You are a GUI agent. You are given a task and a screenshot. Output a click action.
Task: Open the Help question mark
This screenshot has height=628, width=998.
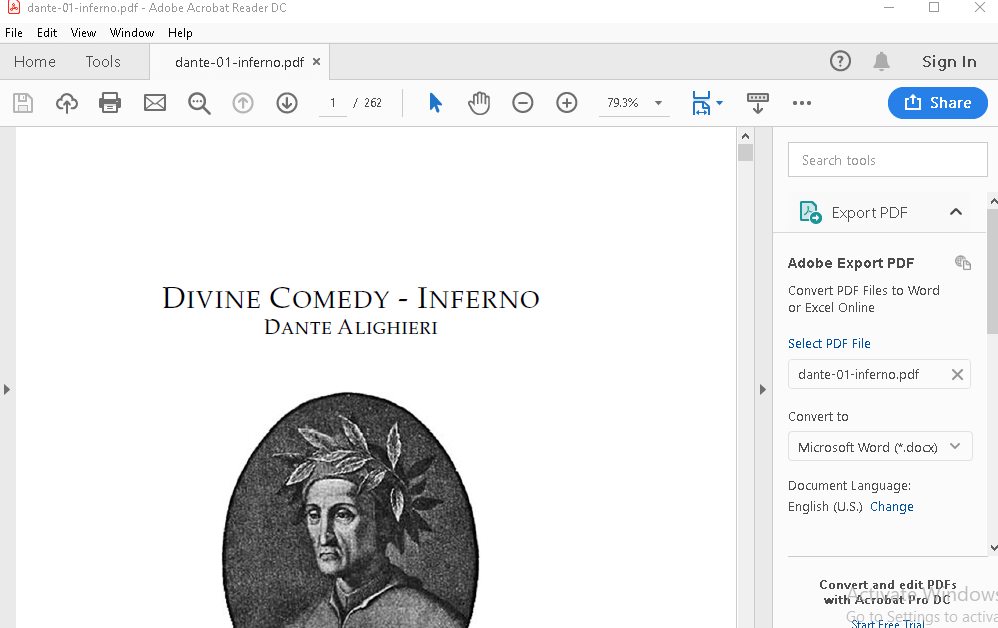[840, 62]
